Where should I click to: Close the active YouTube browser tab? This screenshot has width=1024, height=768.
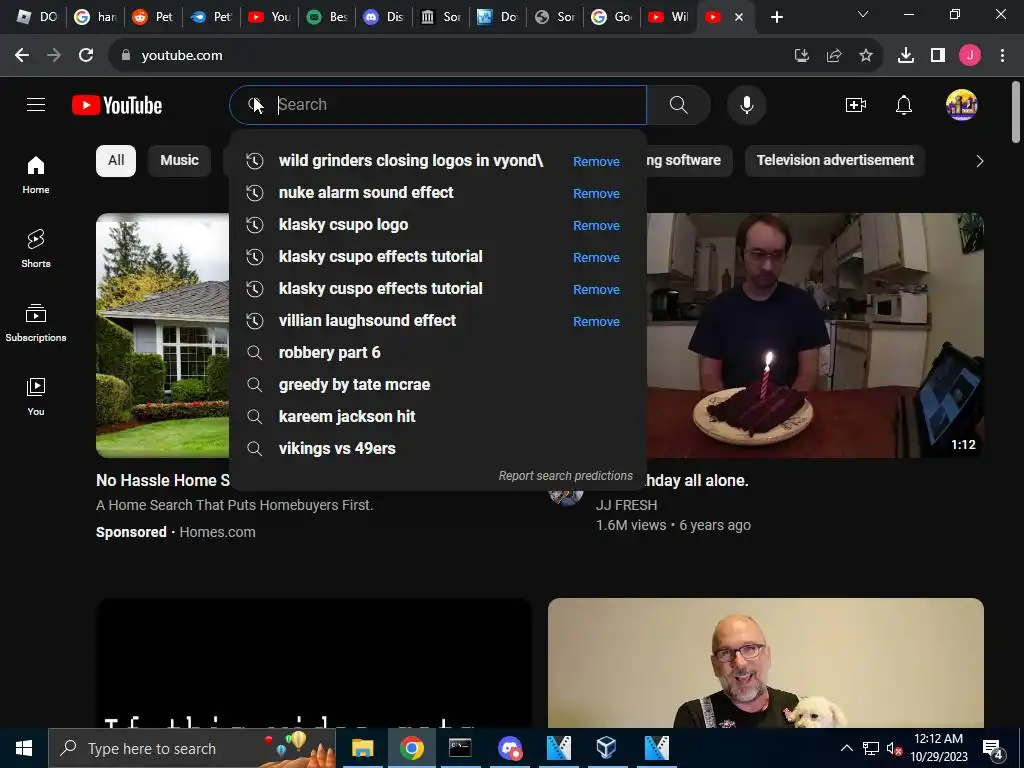tap(739, 17)
